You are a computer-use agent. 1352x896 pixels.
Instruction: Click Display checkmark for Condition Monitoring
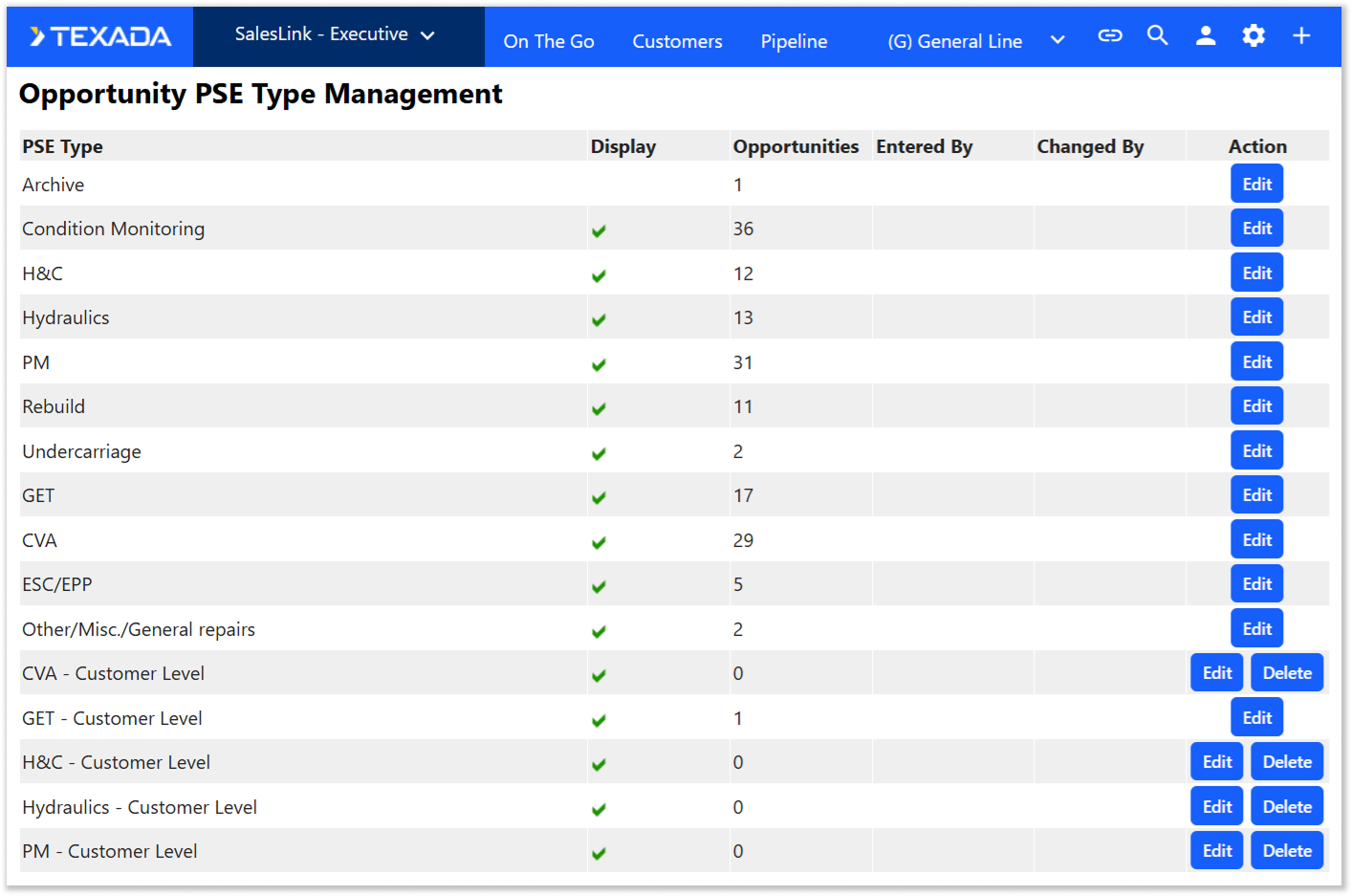coord(599,230)
